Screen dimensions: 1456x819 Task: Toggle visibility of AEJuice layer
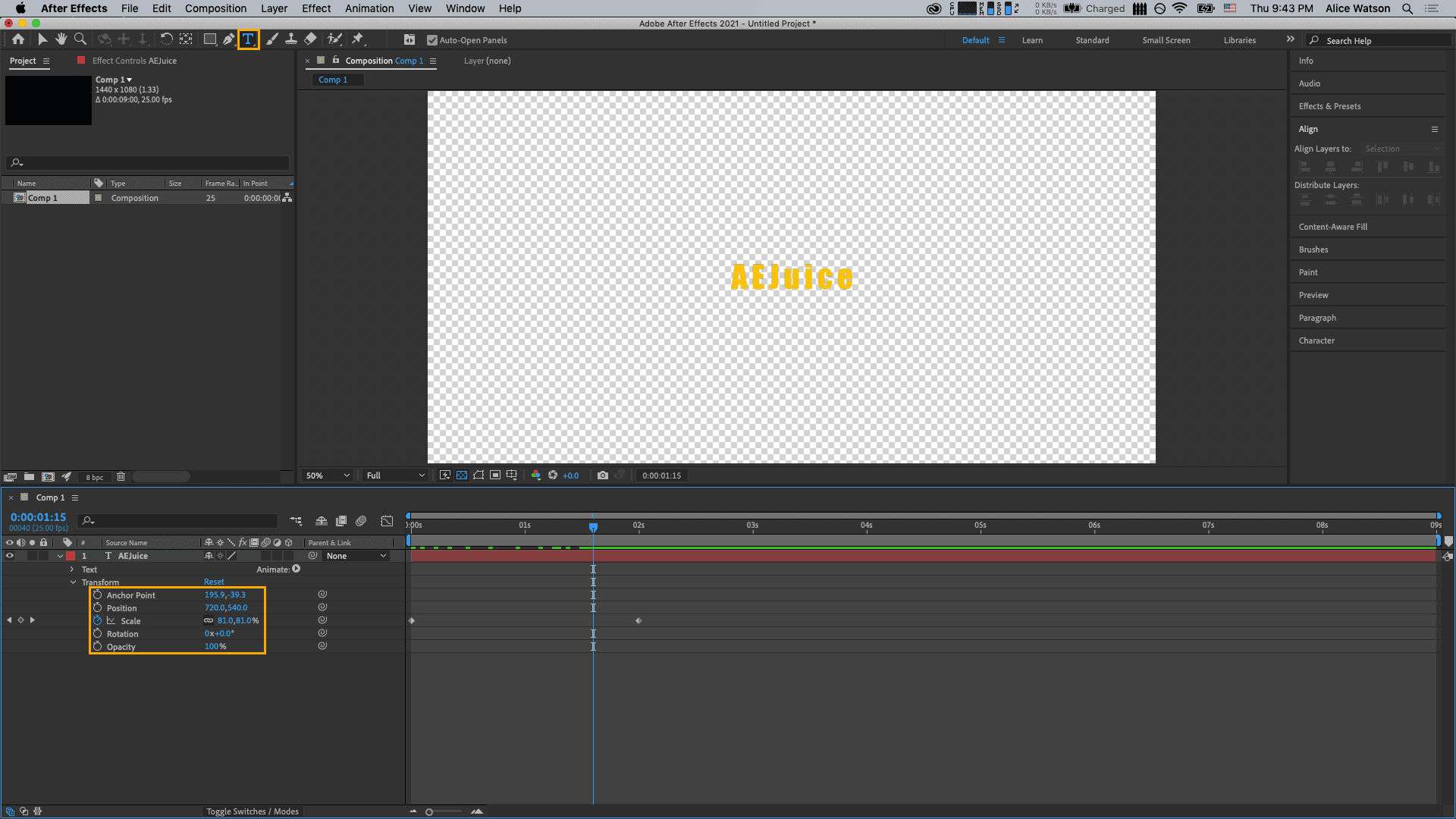[x=8, y=556]
